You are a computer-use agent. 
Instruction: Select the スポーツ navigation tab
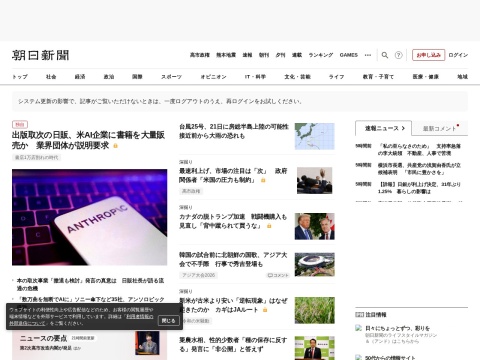pyautogui.click(x=171, y=77)
